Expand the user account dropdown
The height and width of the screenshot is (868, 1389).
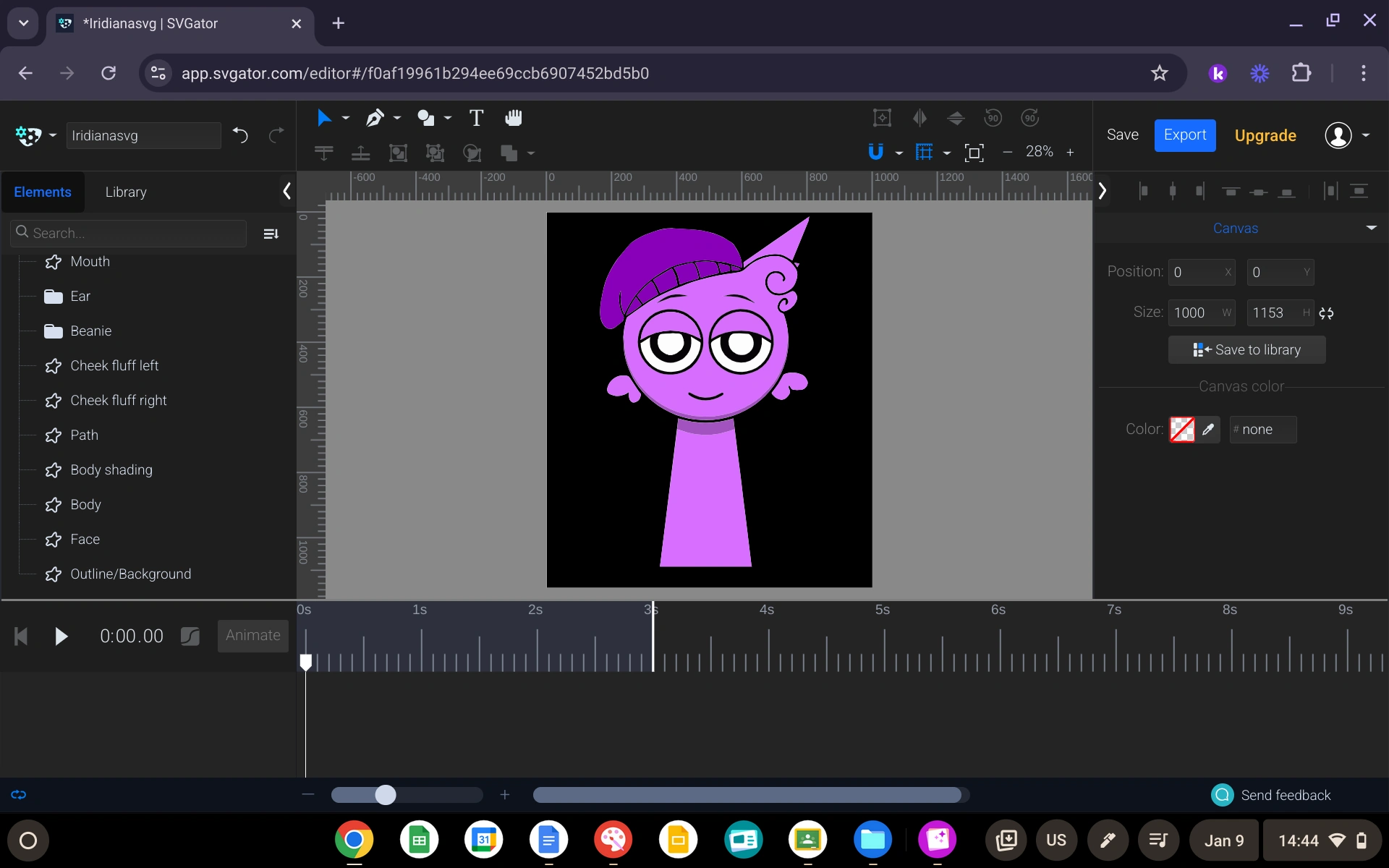pos(1366,135)
